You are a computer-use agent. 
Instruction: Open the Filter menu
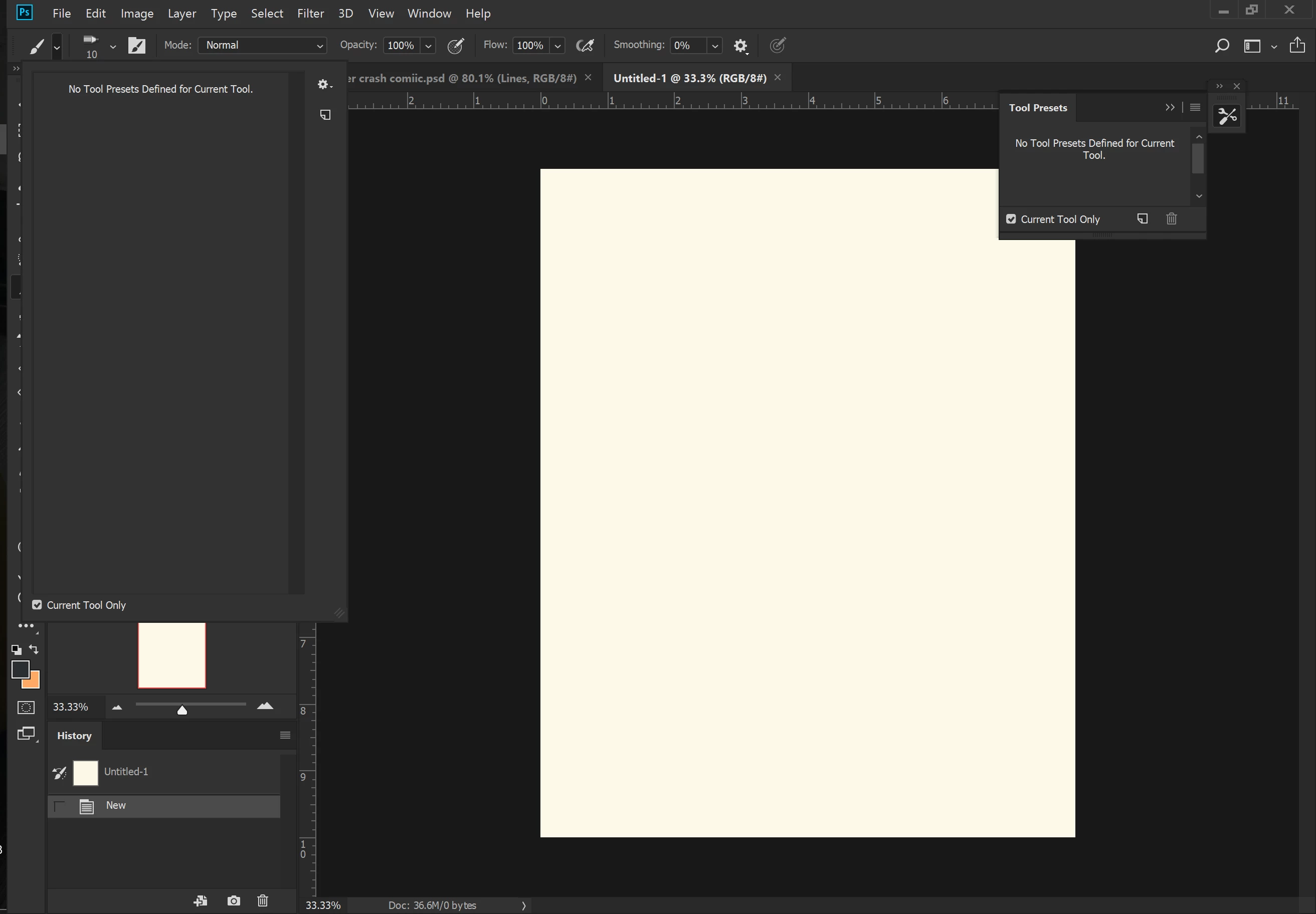(x=310, y=13)
